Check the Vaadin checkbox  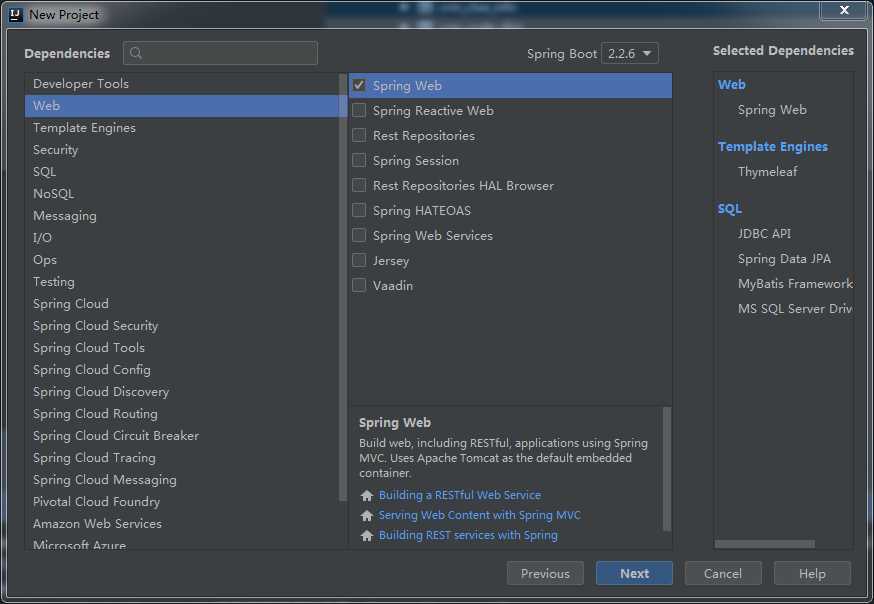(x=359, y=285)
